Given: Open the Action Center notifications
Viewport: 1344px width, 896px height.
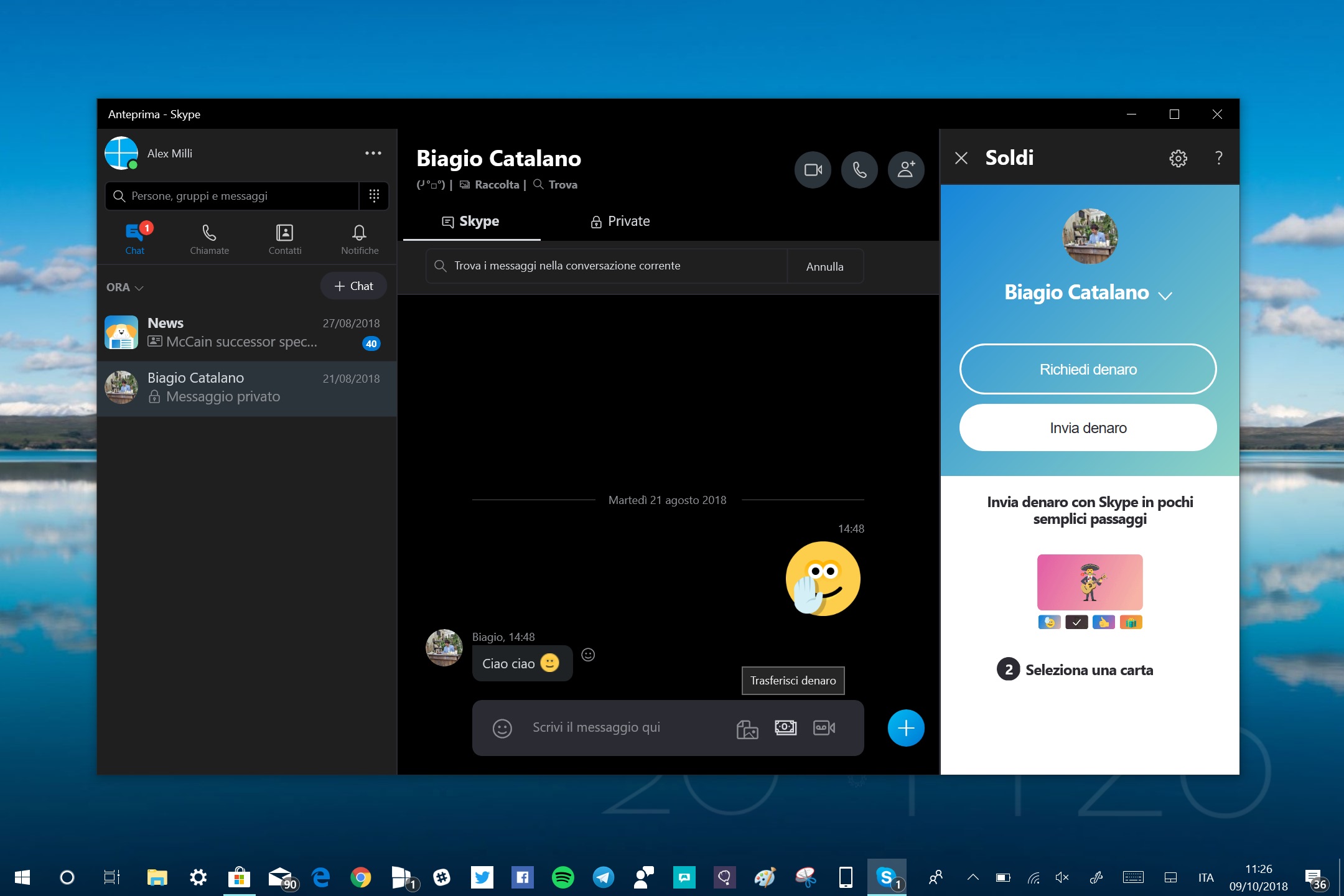Looking at the screenshot, I should [1315, 878].
